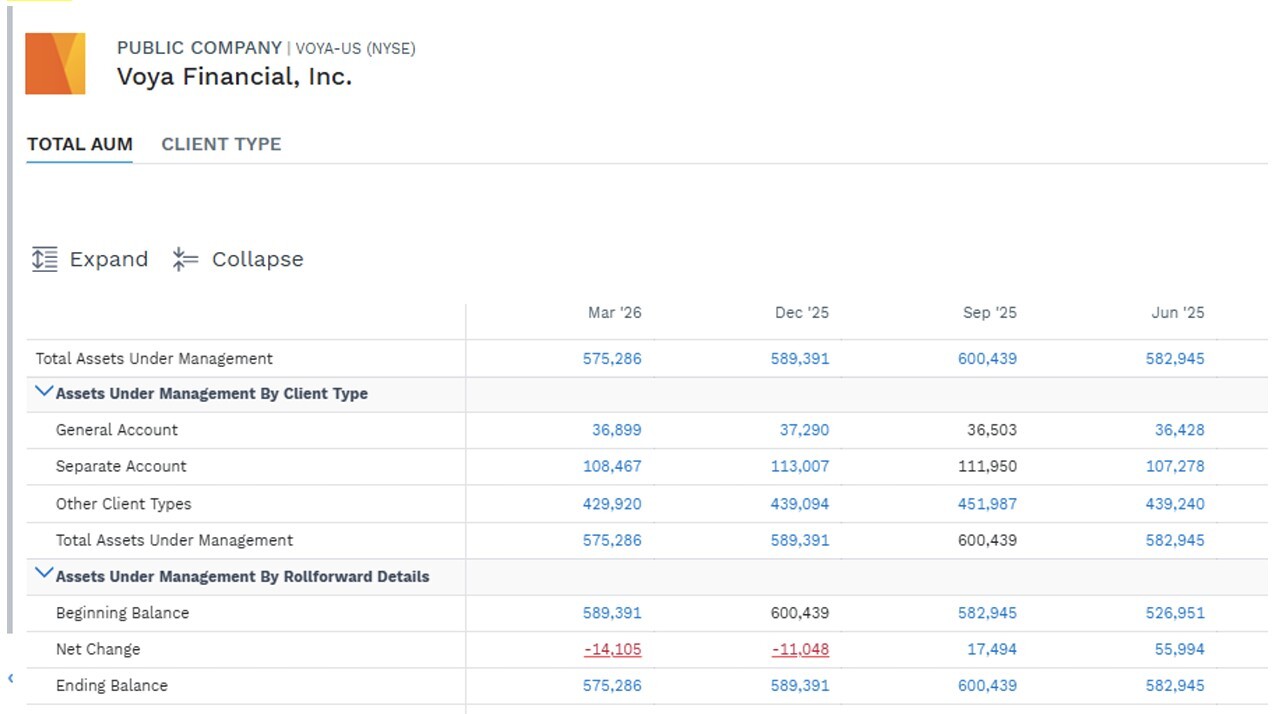This screenshot has height=714, width=1278.
Task: Click the Collapse rows icon
Action: click(x=185, y=259)
